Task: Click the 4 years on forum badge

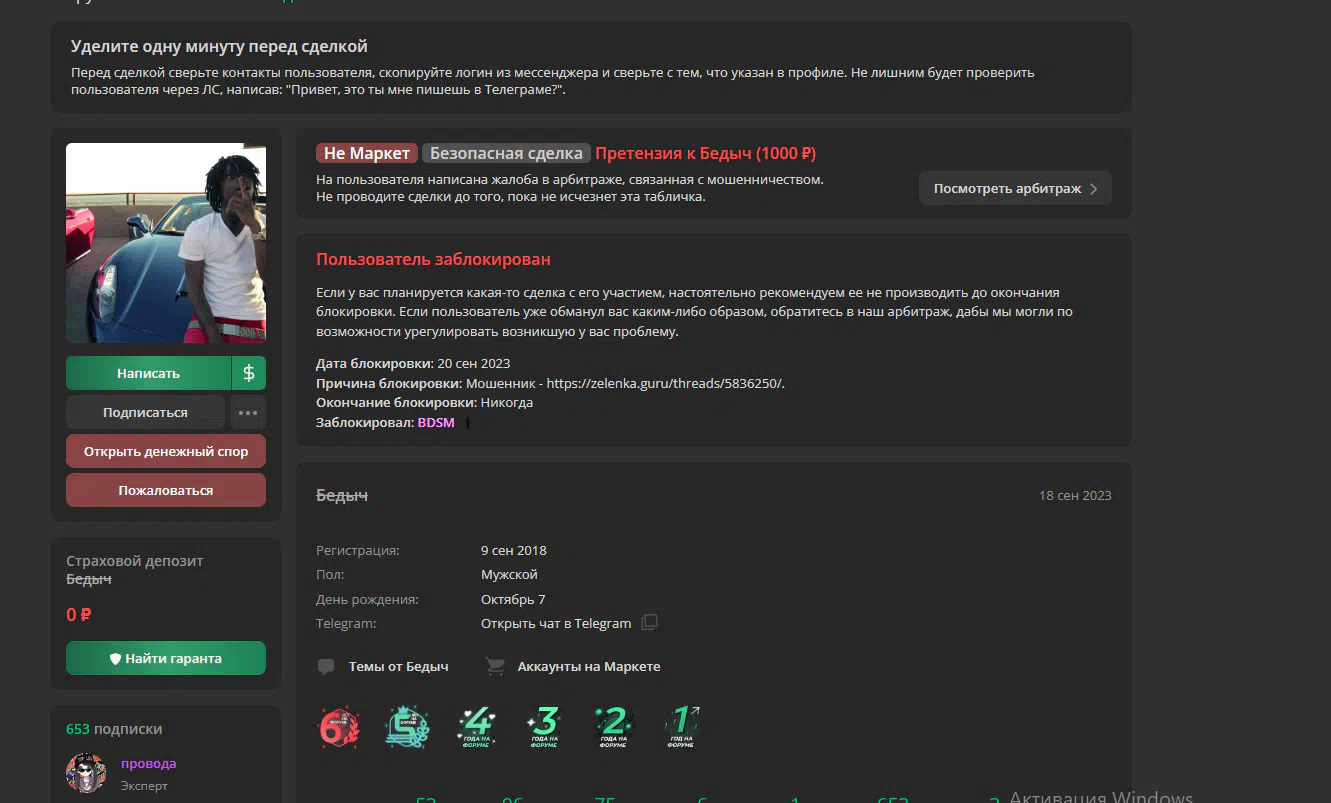Action: click(477, 727)
